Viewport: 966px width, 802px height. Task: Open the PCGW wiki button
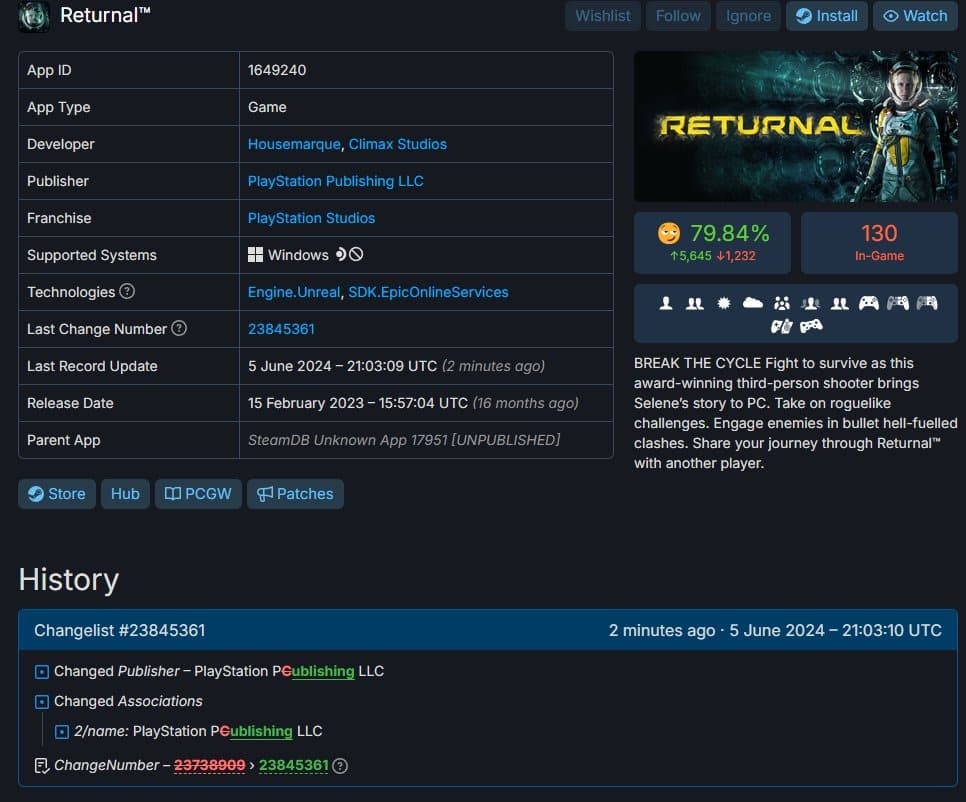click(x=198, y=494)
